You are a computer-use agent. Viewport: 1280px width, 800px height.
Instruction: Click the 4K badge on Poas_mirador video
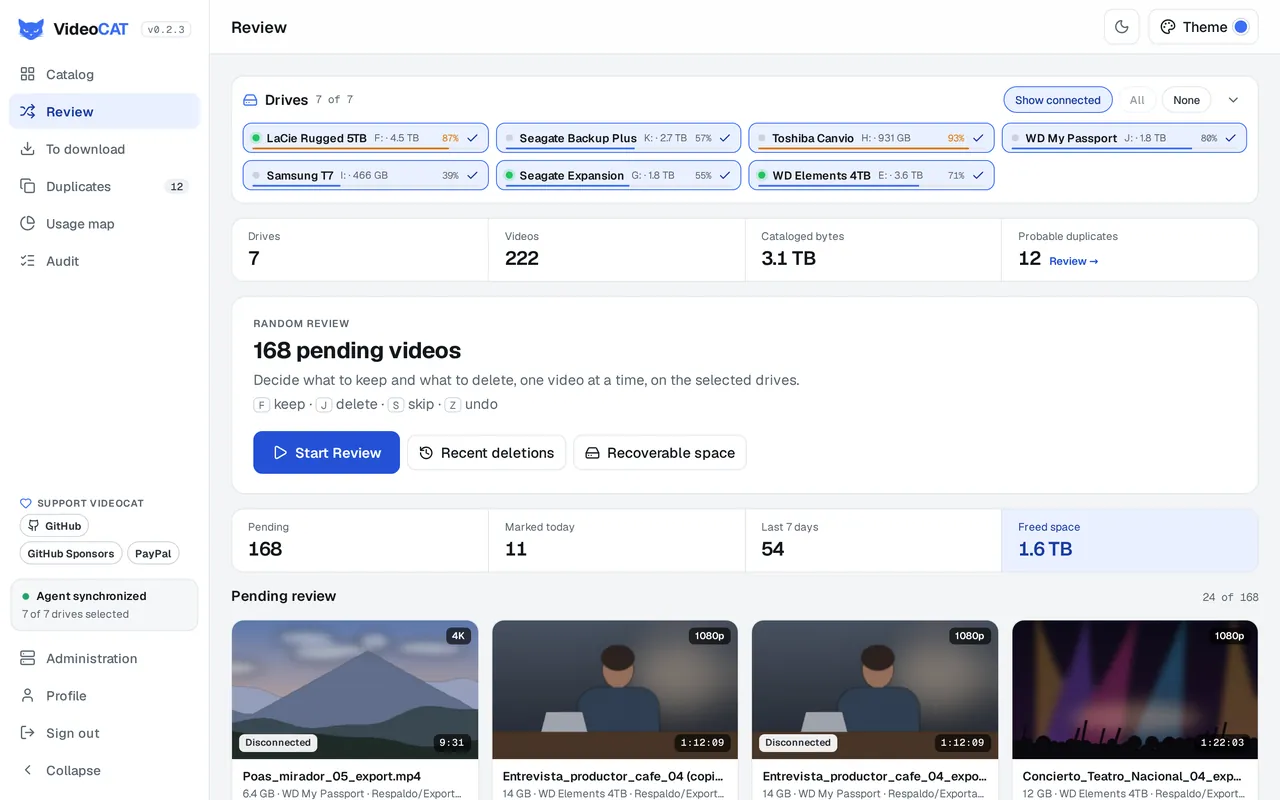pos(458,636)
